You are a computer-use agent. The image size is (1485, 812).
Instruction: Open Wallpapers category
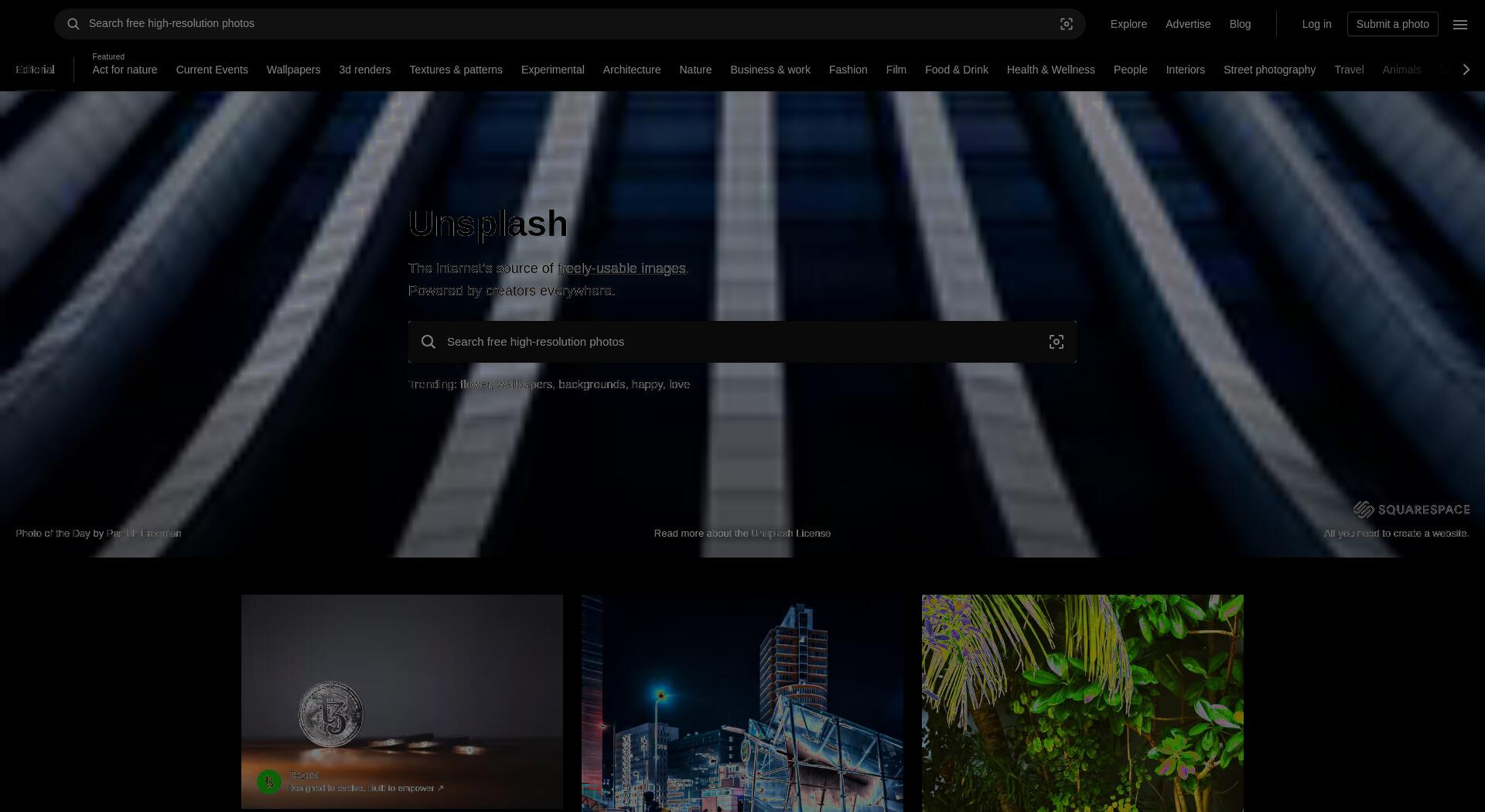click(293, 70)
